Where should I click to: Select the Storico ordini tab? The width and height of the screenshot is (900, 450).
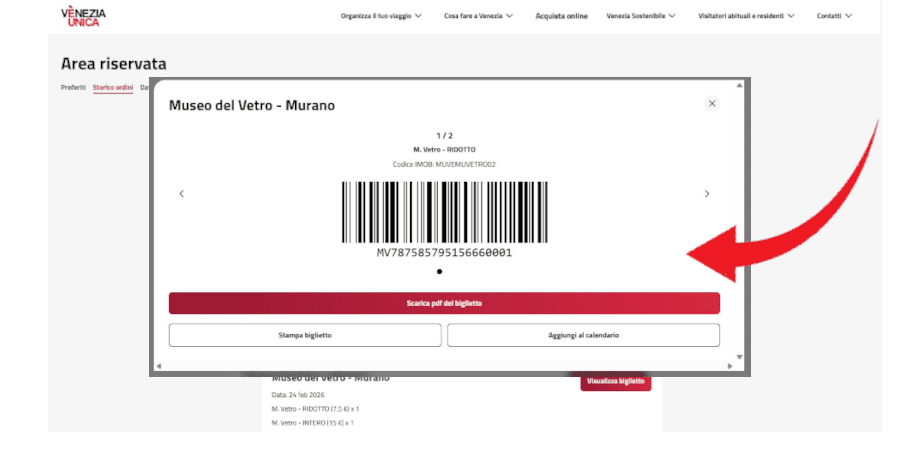pos(113,88)
